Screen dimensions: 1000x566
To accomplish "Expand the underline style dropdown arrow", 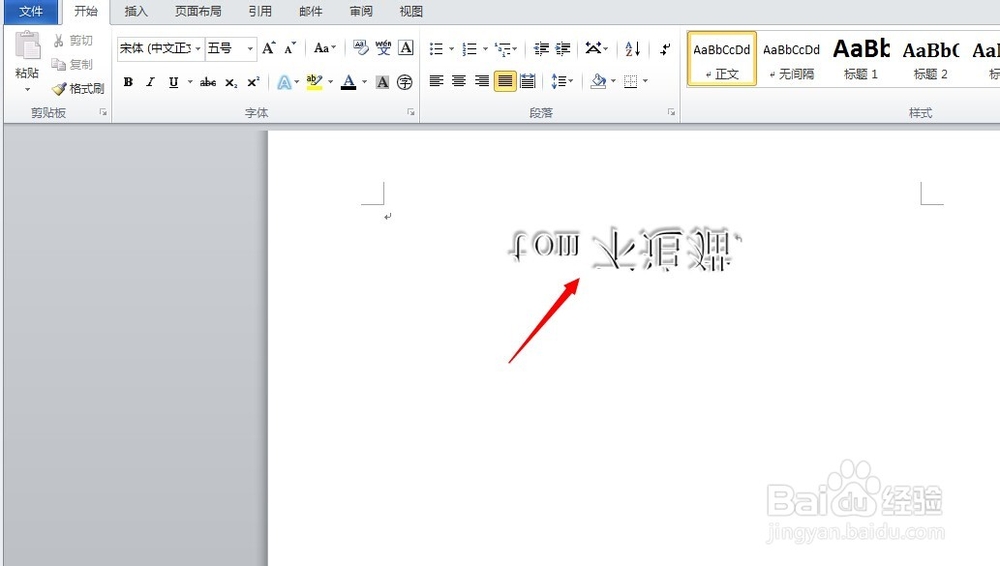I will [x=189, y=82].
